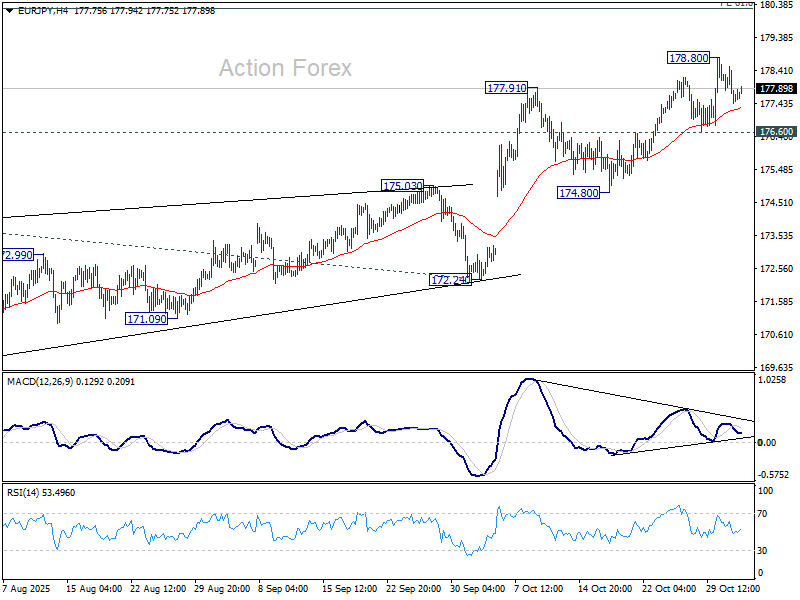Click the 29 Oct 12:00 date label
The width and height of the screenshot is (800, 600).
point(733,588)
